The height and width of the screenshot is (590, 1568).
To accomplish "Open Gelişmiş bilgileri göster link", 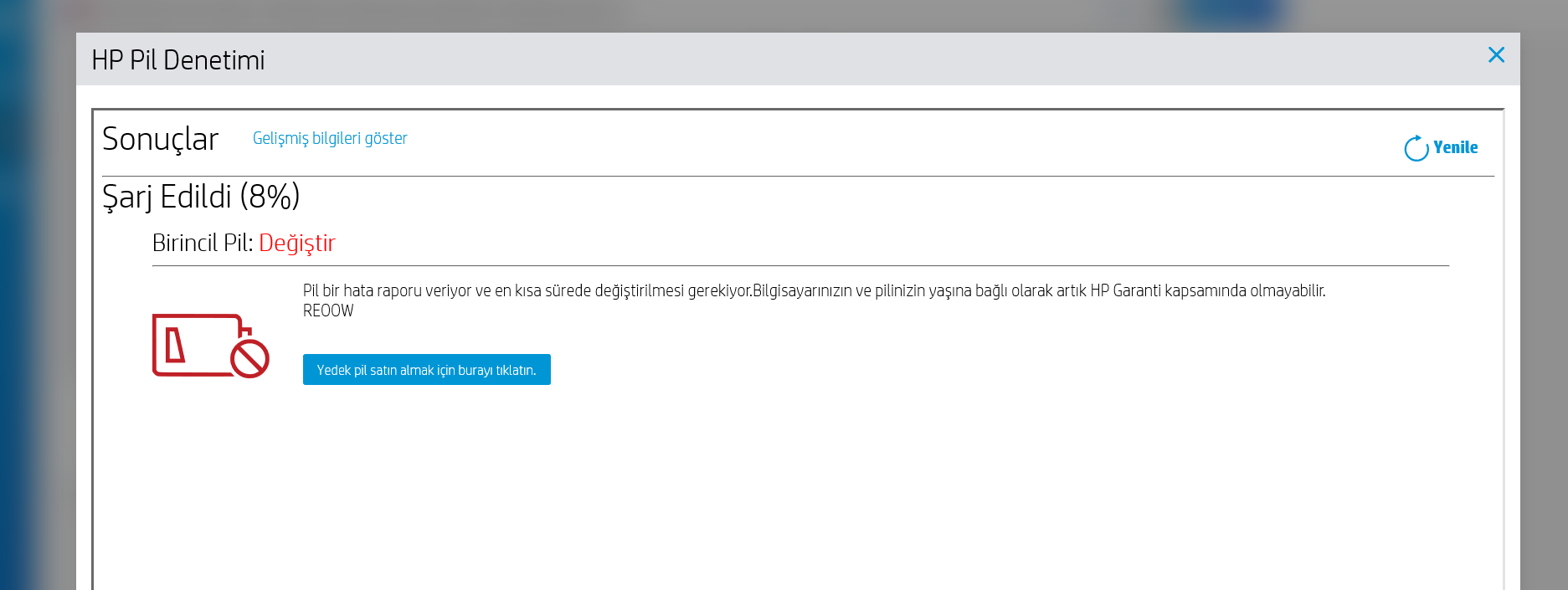I will click(x=330, y=138).
